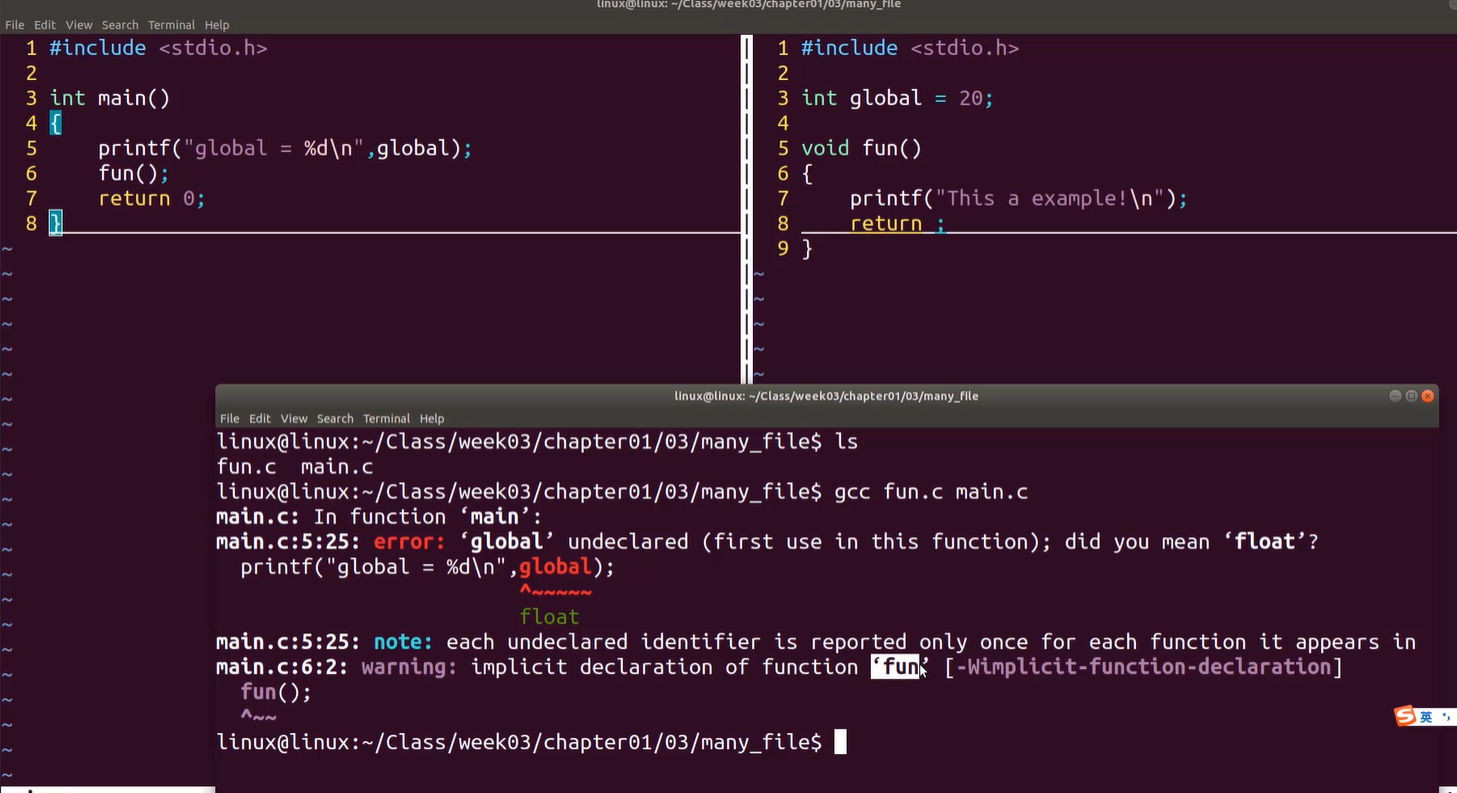1457x793 pixels.
Task: Click the "int main()" line in left pane
Action: point(110,98)
